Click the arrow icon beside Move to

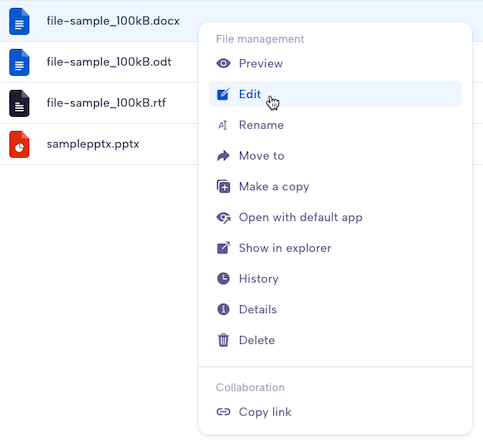tap(223, 156)
